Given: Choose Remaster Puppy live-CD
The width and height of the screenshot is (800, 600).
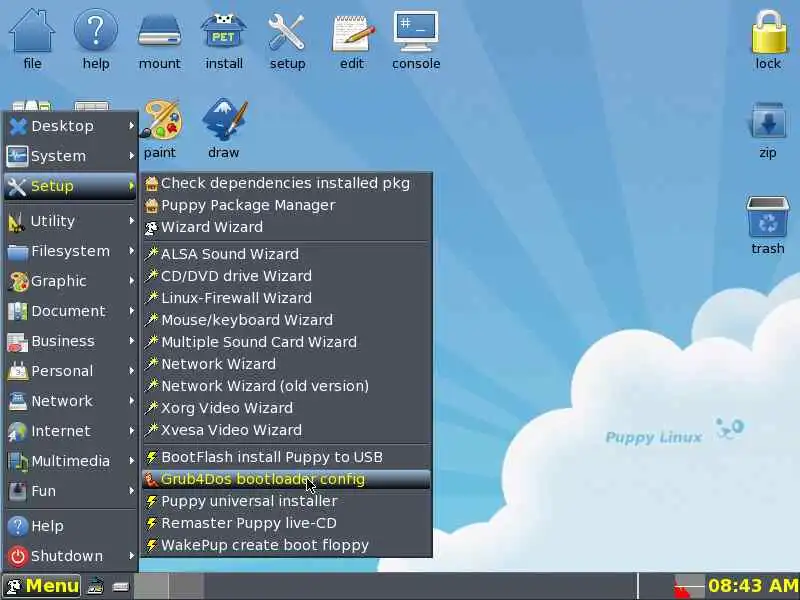Looking at the screenshot, I should tap(286, 523).
